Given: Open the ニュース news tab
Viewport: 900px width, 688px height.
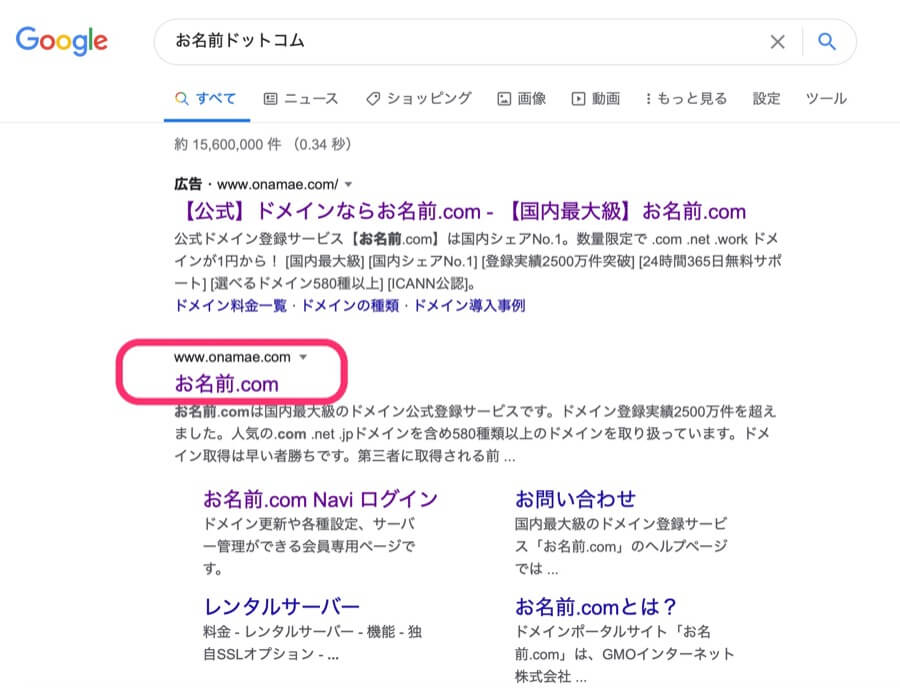Looking at the screenshot, I should tap(301, 98).
